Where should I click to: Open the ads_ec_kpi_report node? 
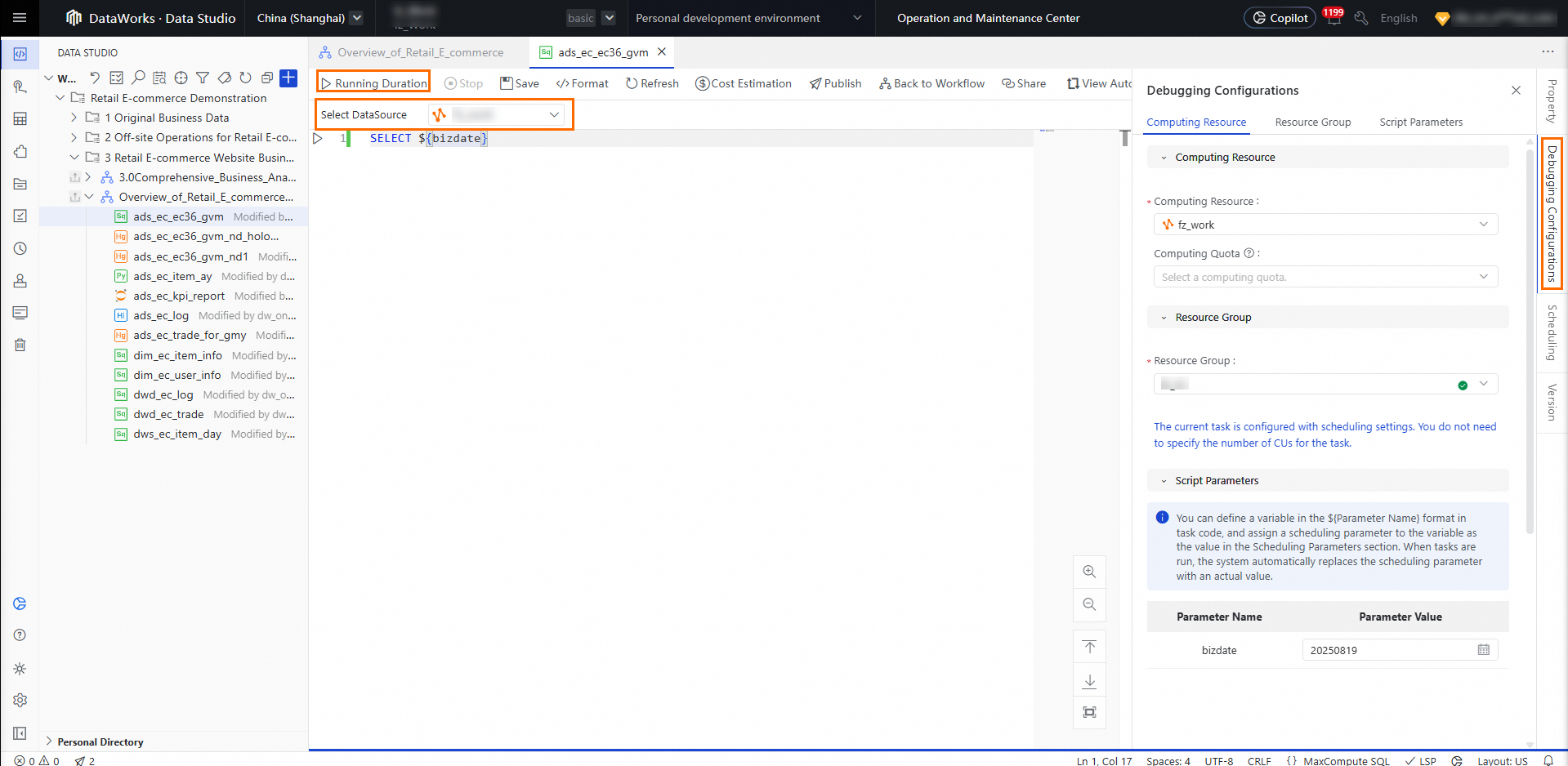click(x=179, y=296)
